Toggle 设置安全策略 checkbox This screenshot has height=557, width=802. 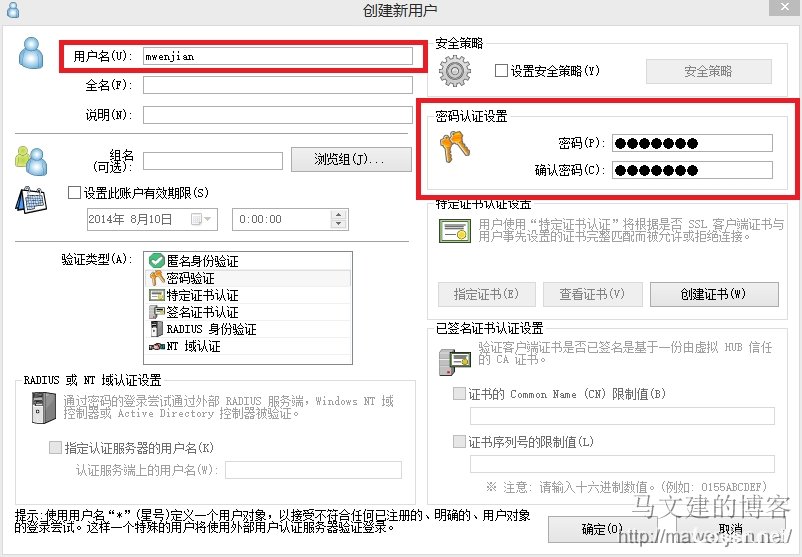coord(501,71)
